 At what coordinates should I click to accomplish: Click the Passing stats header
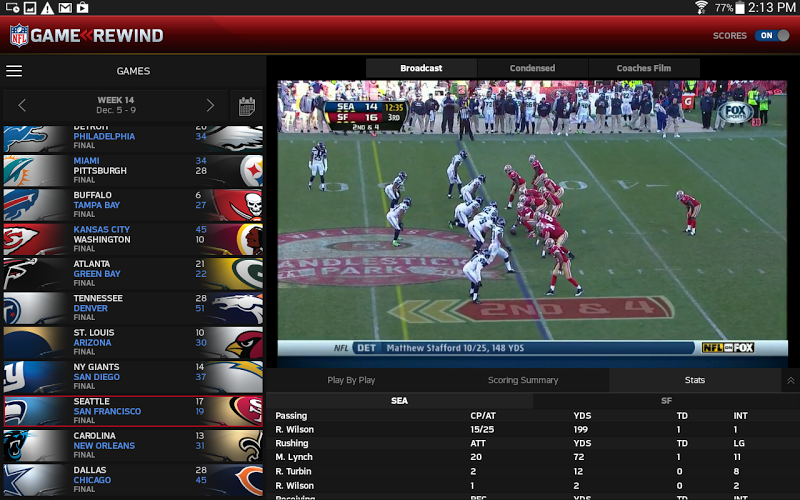291,416
